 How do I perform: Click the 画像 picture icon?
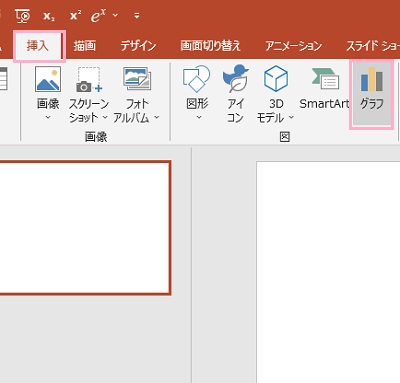pyautogui.click(x=48, y=79)
